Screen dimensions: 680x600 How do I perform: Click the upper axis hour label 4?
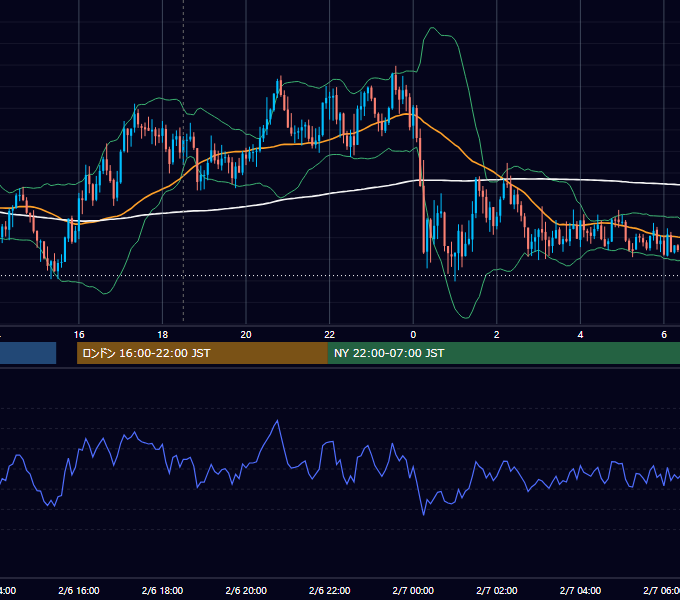tap(580, 335)
